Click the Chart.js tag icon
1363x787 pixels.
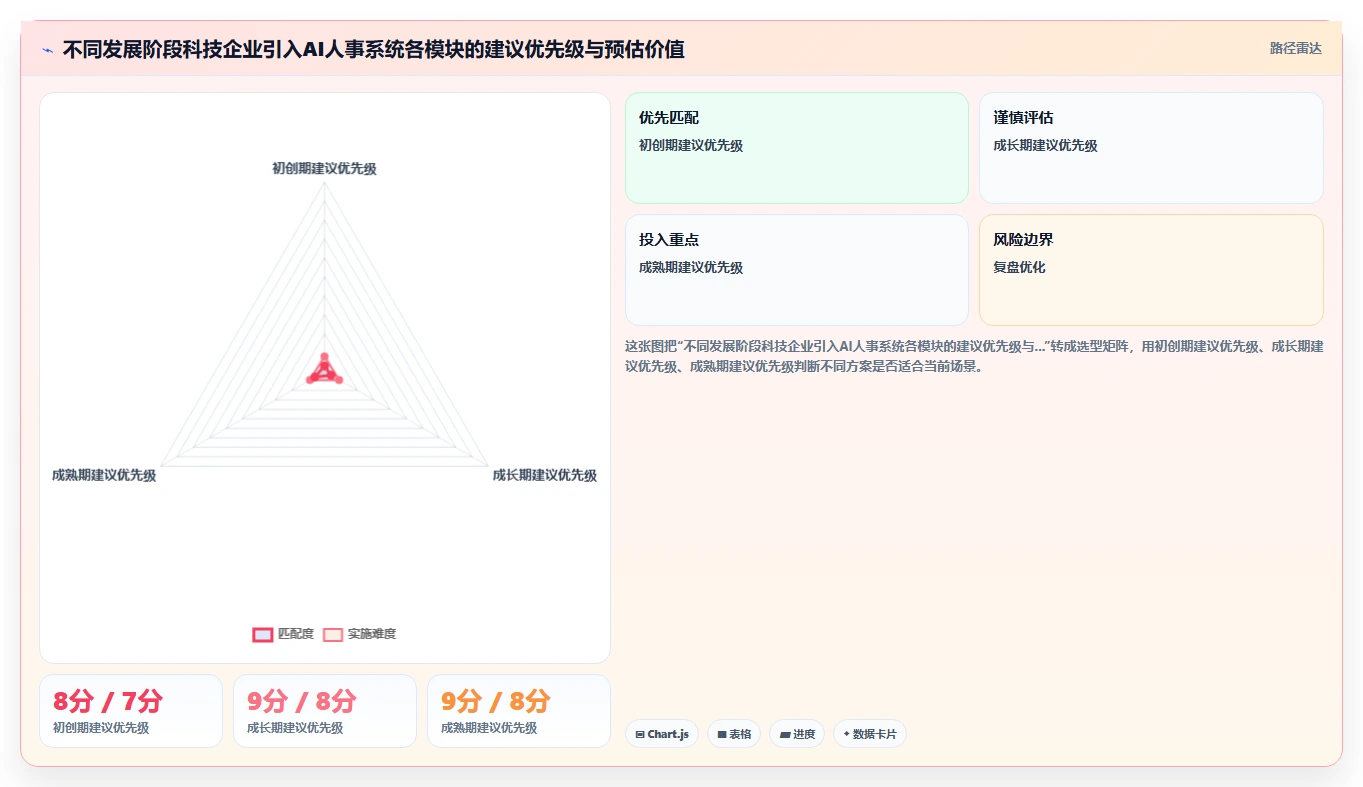640,734
